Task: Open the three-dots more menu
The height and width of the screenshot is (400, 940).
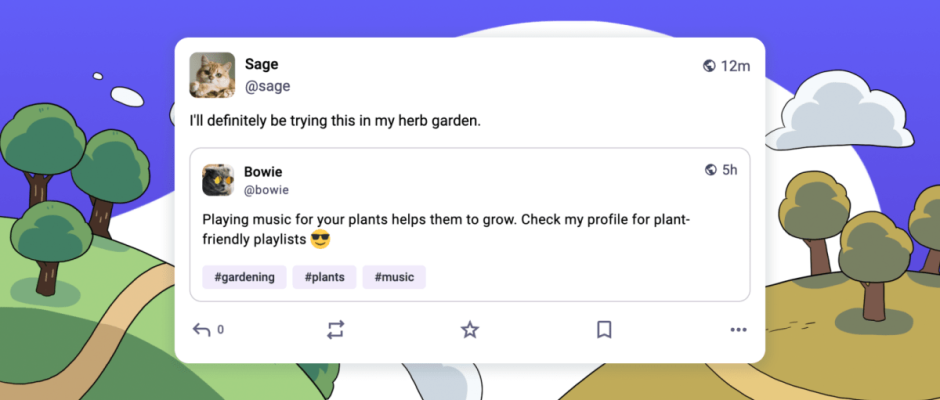Action: pyautogui.click(x=738, y=330)
